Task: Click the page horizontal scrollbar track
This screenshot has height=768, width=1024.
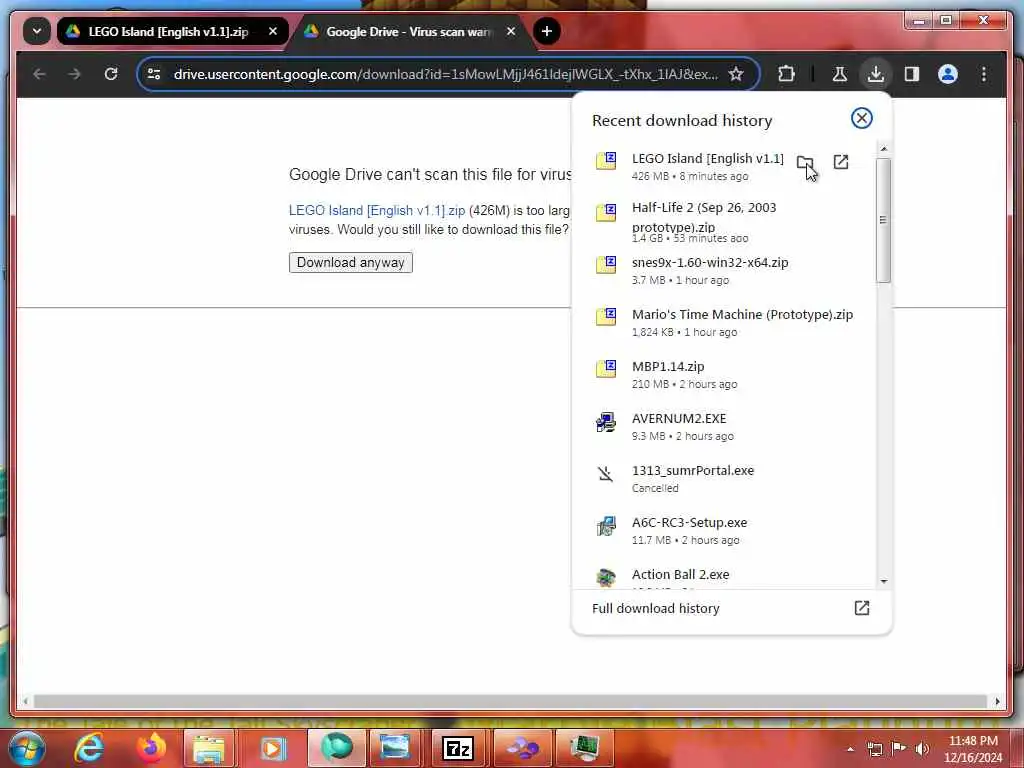Action: (510, 701)
